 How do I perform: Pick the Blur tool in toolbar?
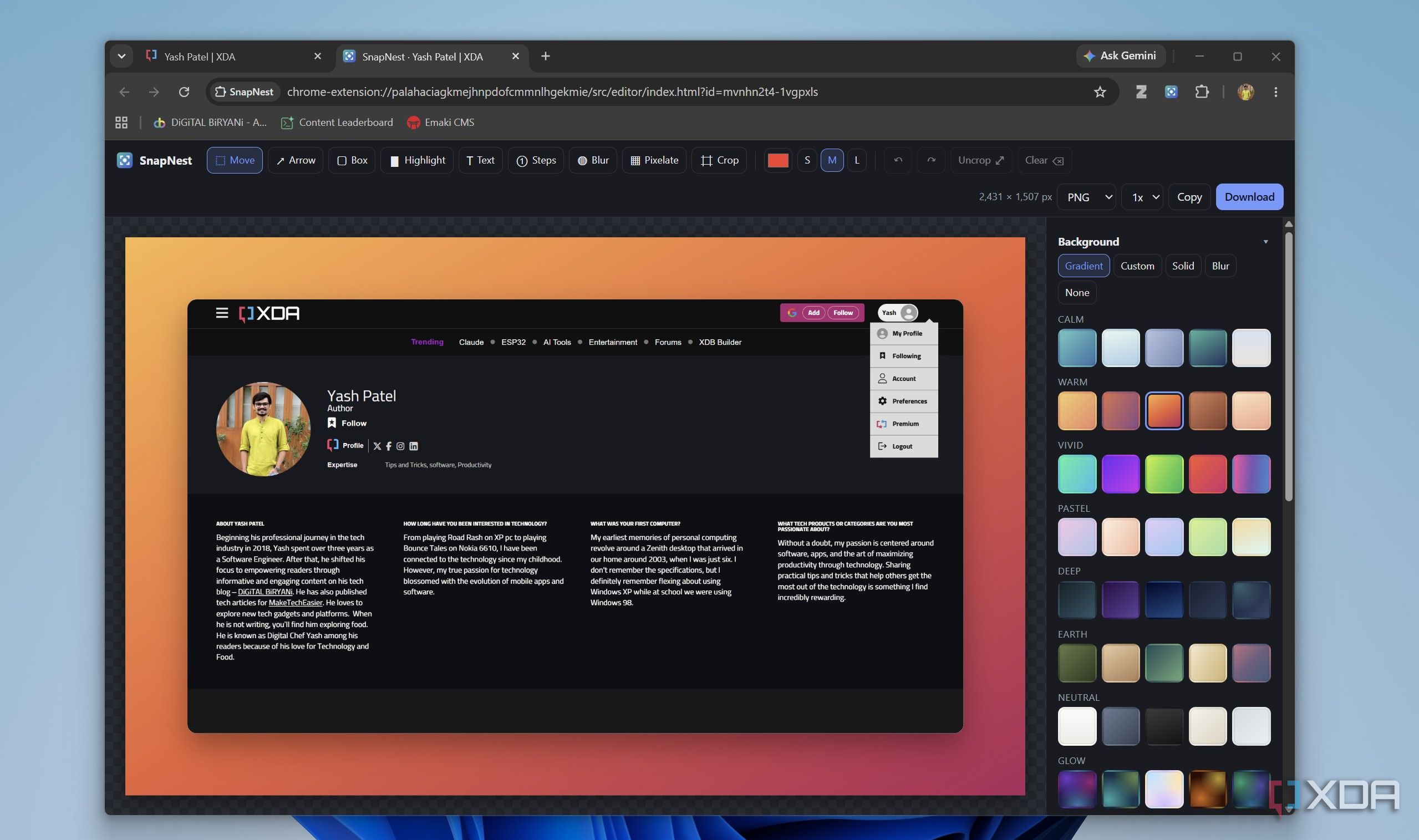[x=593, y=160]
